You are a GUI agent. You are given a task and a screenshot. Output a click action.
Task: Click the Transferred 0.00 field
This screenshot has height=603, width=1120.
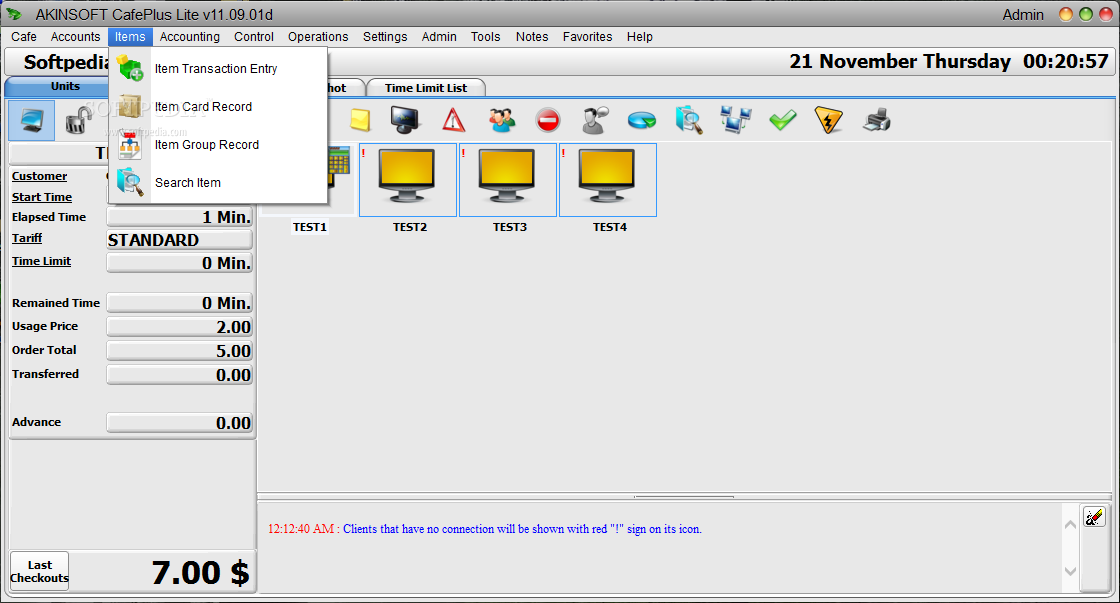[x=179, y=375]
